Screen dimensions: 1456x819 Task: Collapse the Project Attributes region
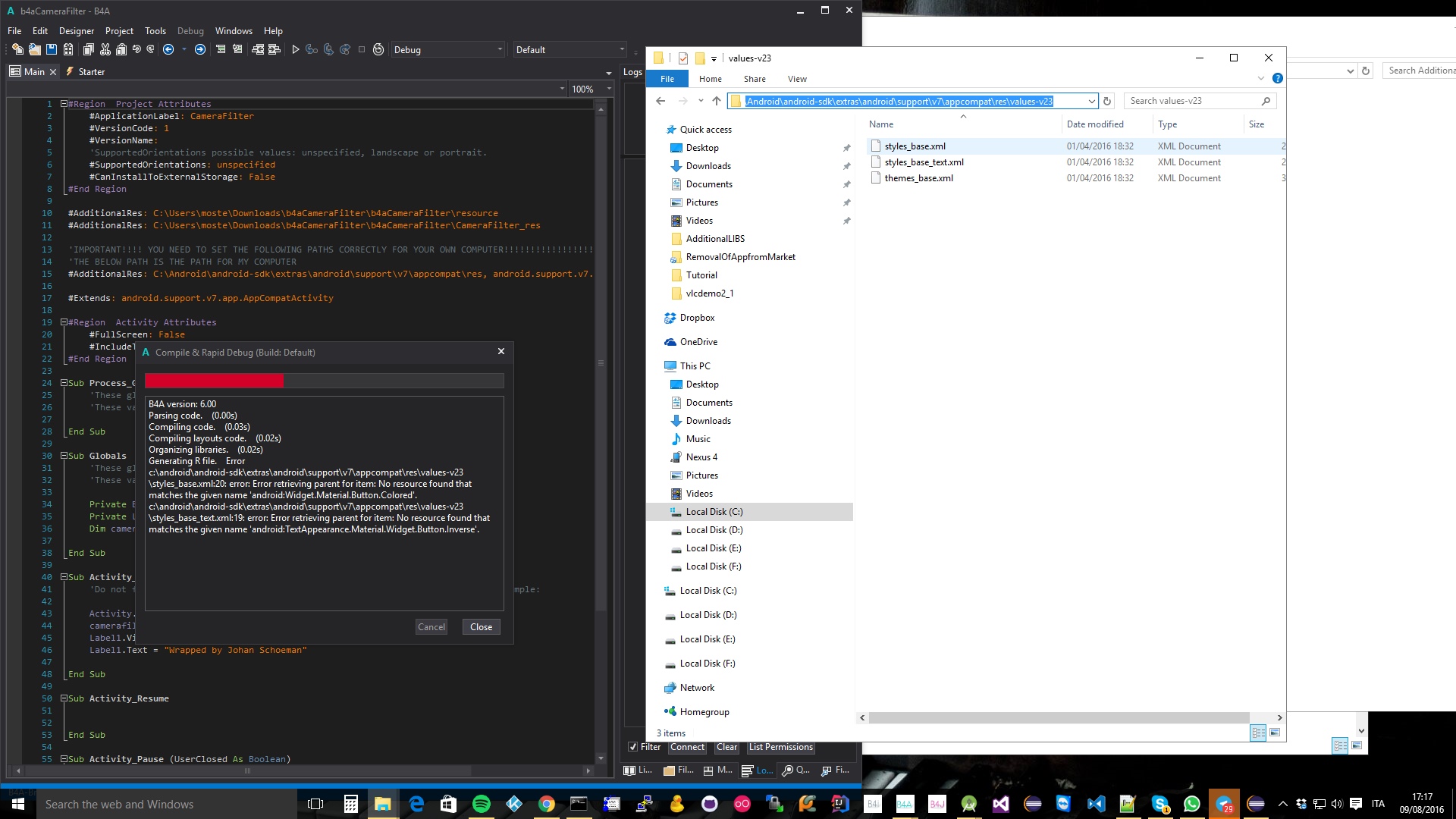point(64,104)
